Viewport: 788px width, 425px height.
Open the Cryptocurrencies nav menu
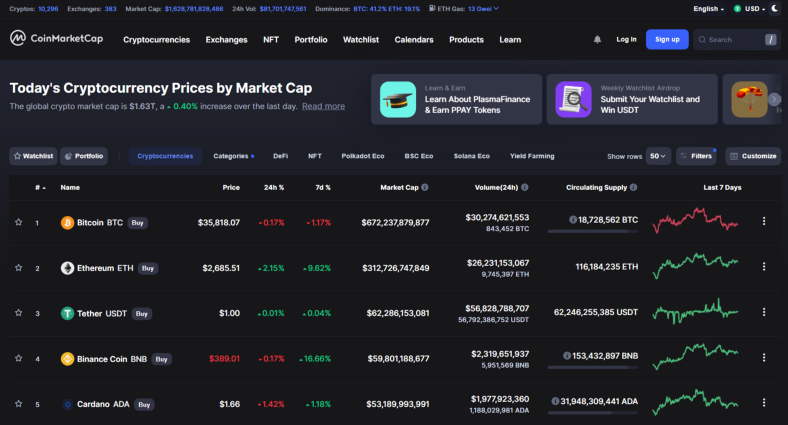pos(156,40)
